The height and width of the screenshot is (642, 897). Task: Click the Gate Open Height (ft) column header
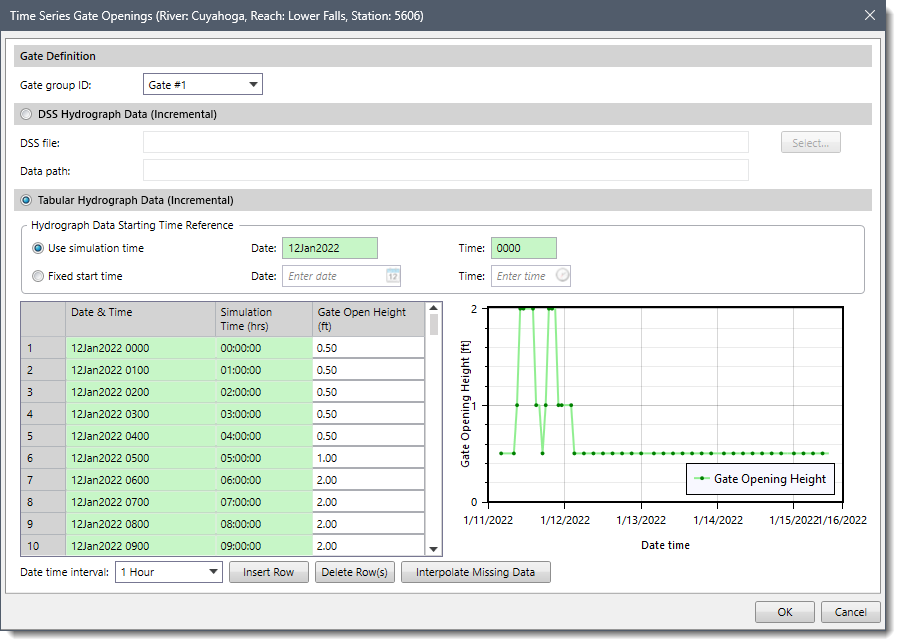(368, 319)
